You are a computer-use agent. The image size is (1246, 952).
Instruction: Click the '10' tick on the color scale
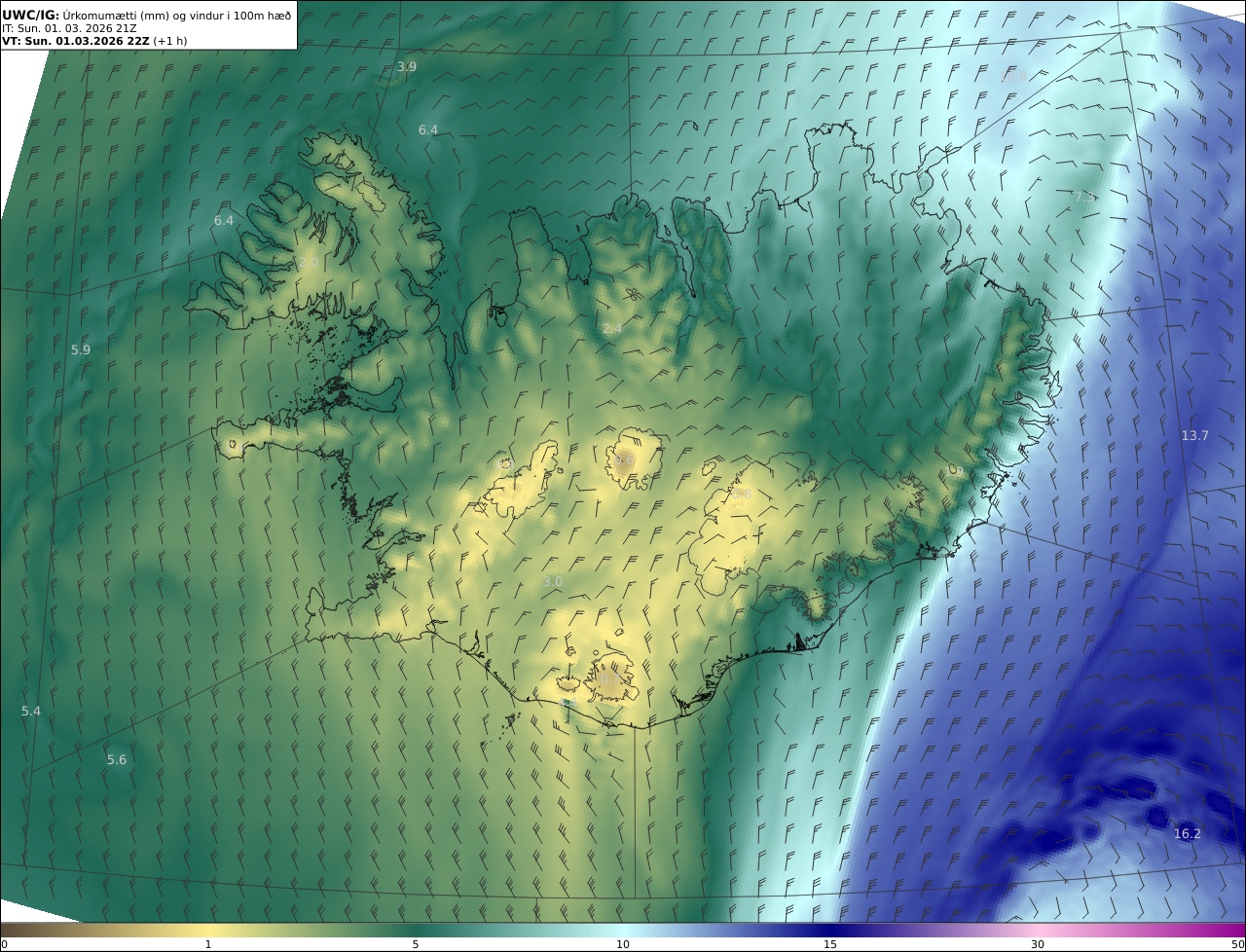tap(623, 944)
